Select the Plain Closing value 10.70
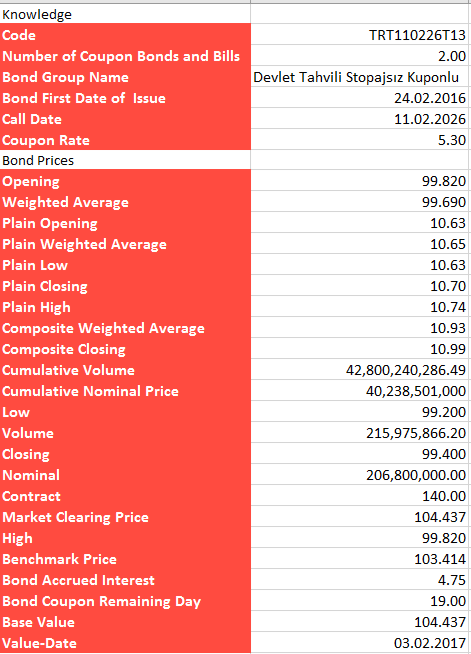The height and width of the screenshot is (654, 471). tap(360, 286)
